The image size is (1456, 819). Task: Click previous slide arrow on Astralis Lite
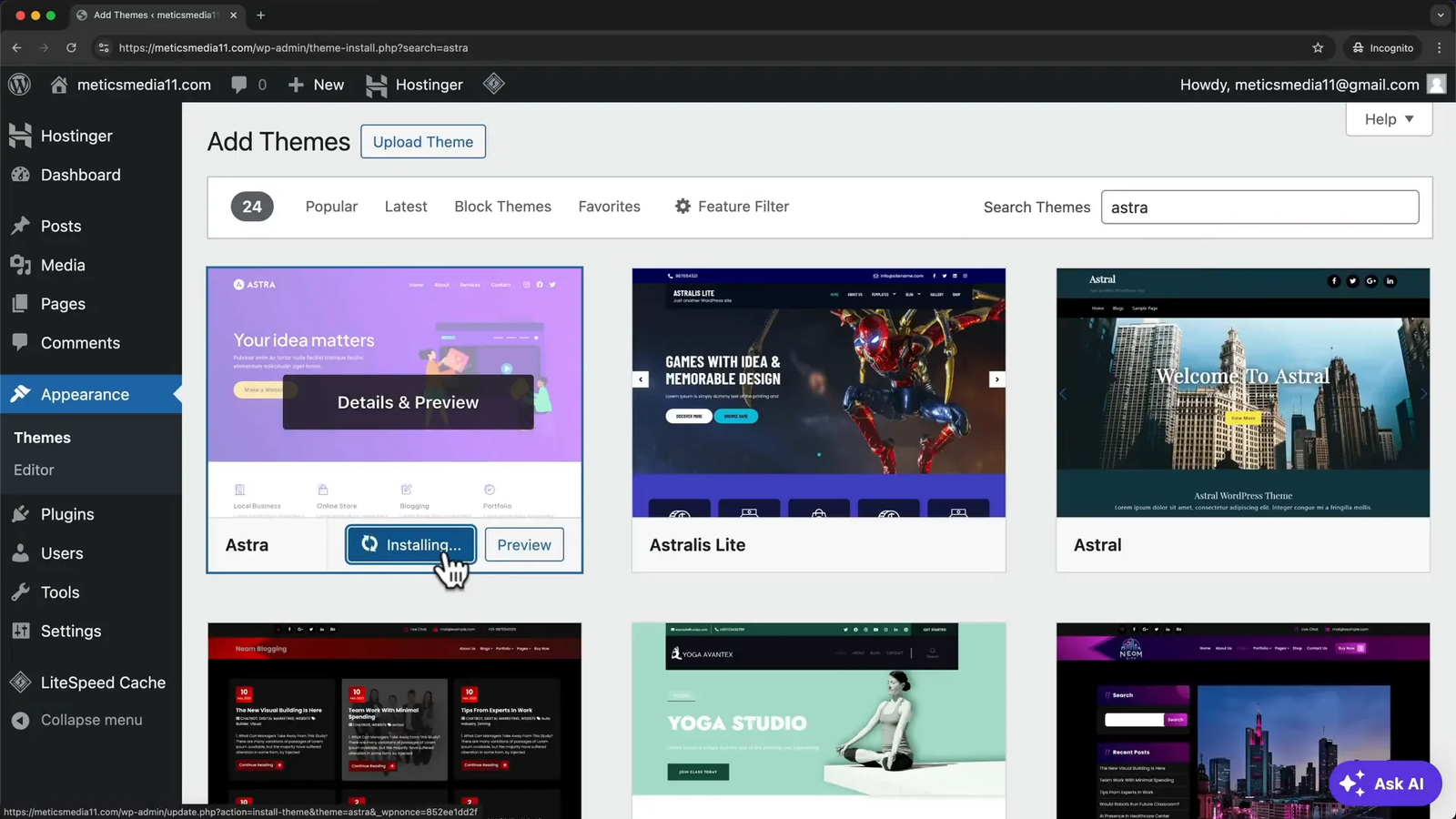(641, 379)
